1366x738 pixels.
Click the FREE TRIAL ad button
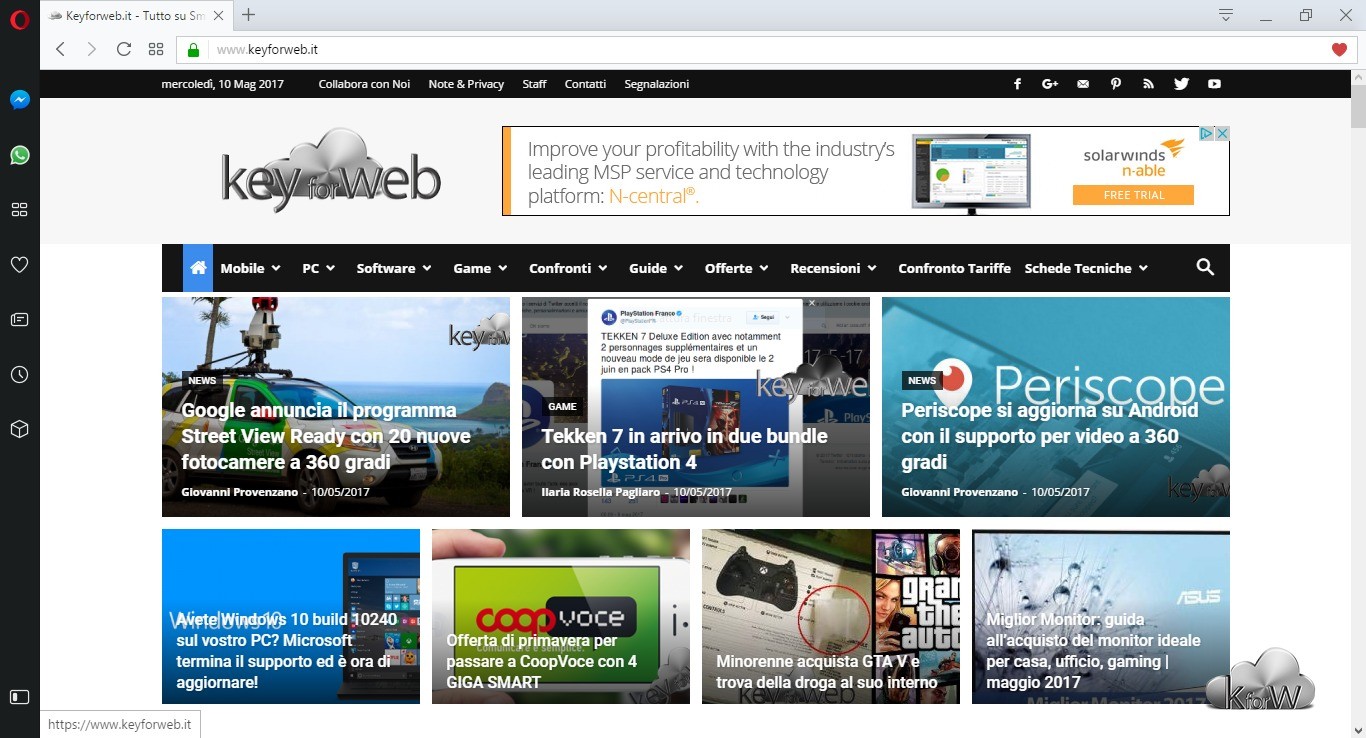point(1133,195)
